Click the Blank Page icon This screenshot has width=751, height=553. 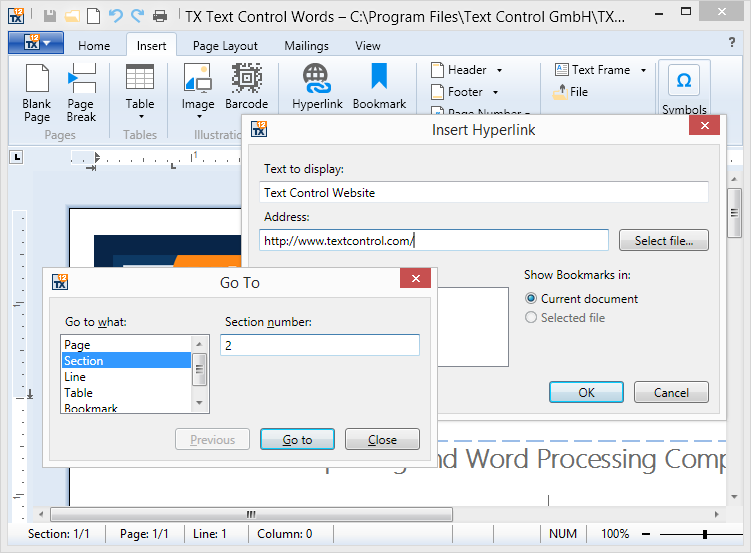pos(37,80)
